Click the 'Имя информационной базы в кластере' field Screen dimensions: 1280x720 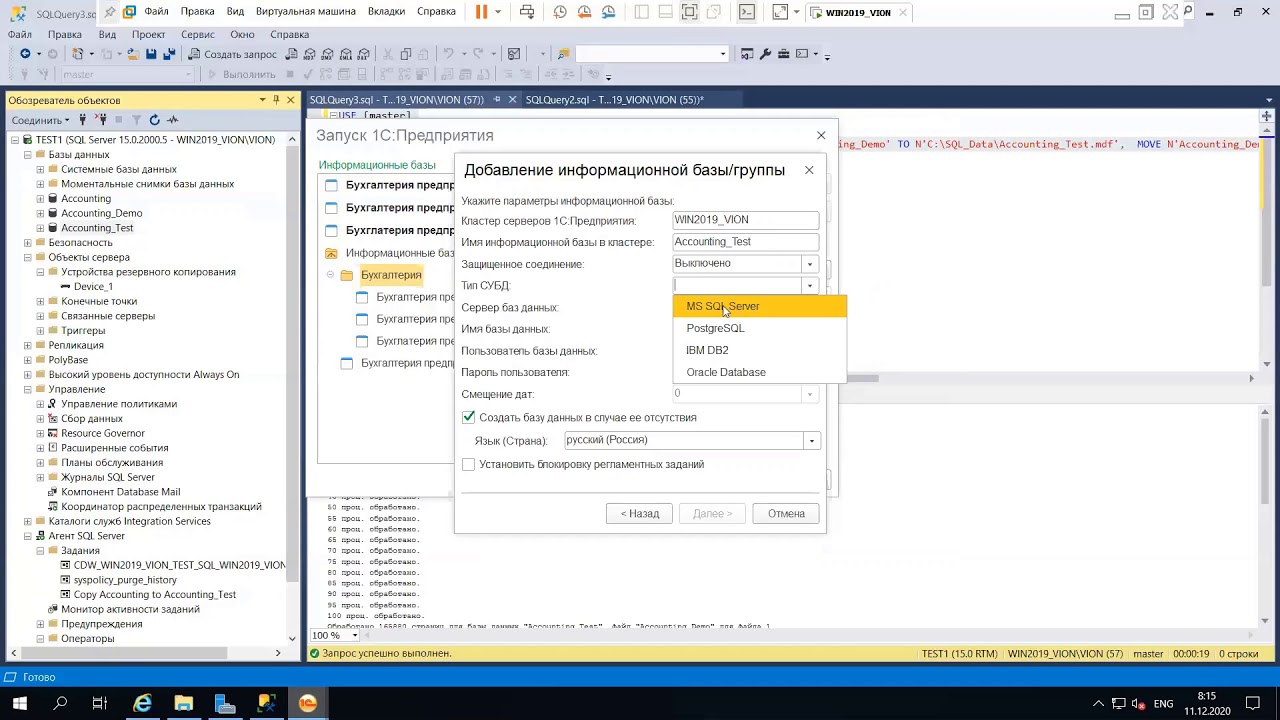tap(745, 242)
